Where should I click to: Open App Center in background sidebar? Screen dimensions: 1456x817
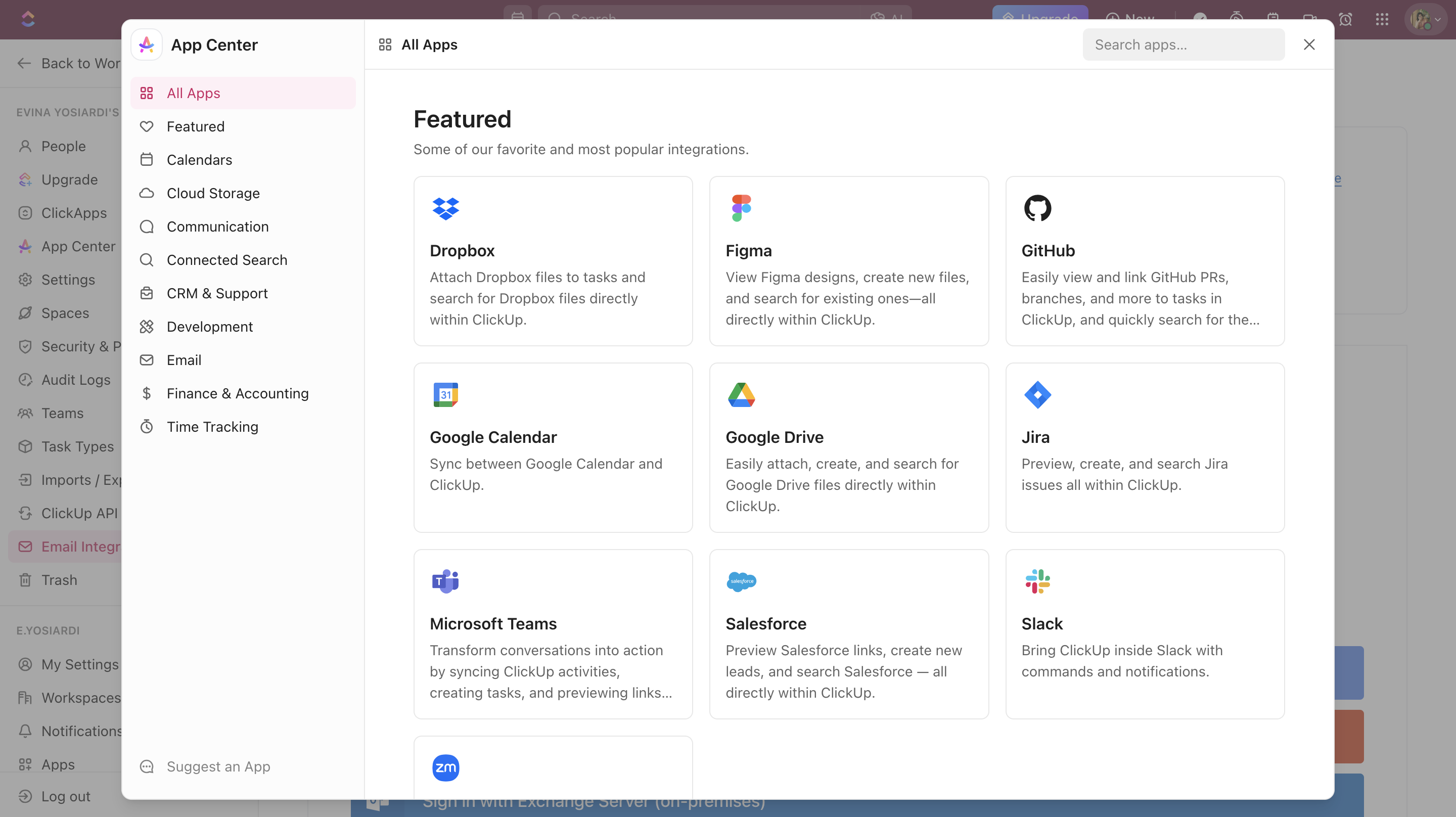65,247
